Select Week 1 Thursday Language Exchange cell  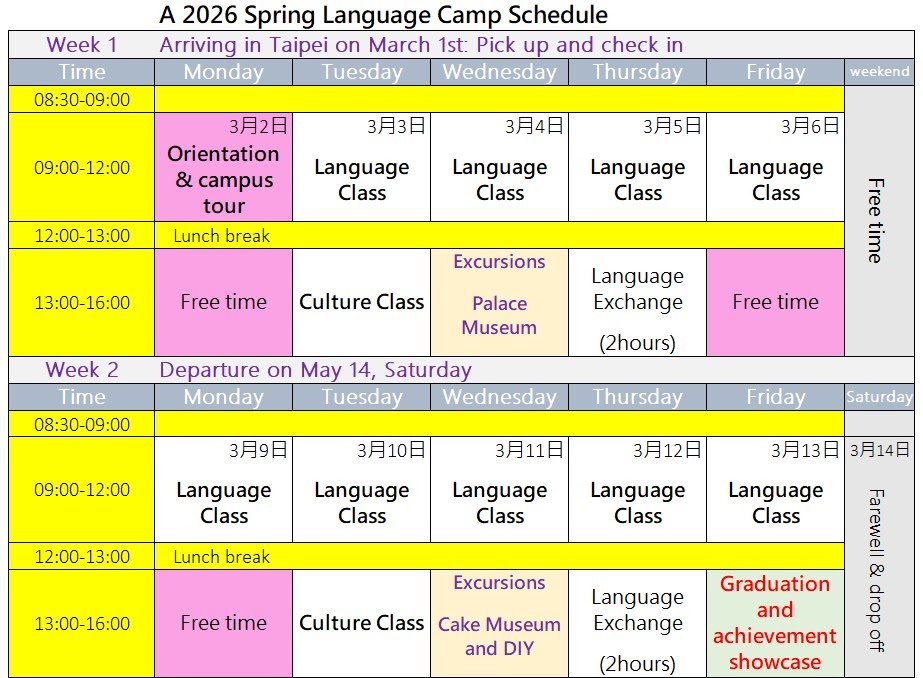(637, 304)
